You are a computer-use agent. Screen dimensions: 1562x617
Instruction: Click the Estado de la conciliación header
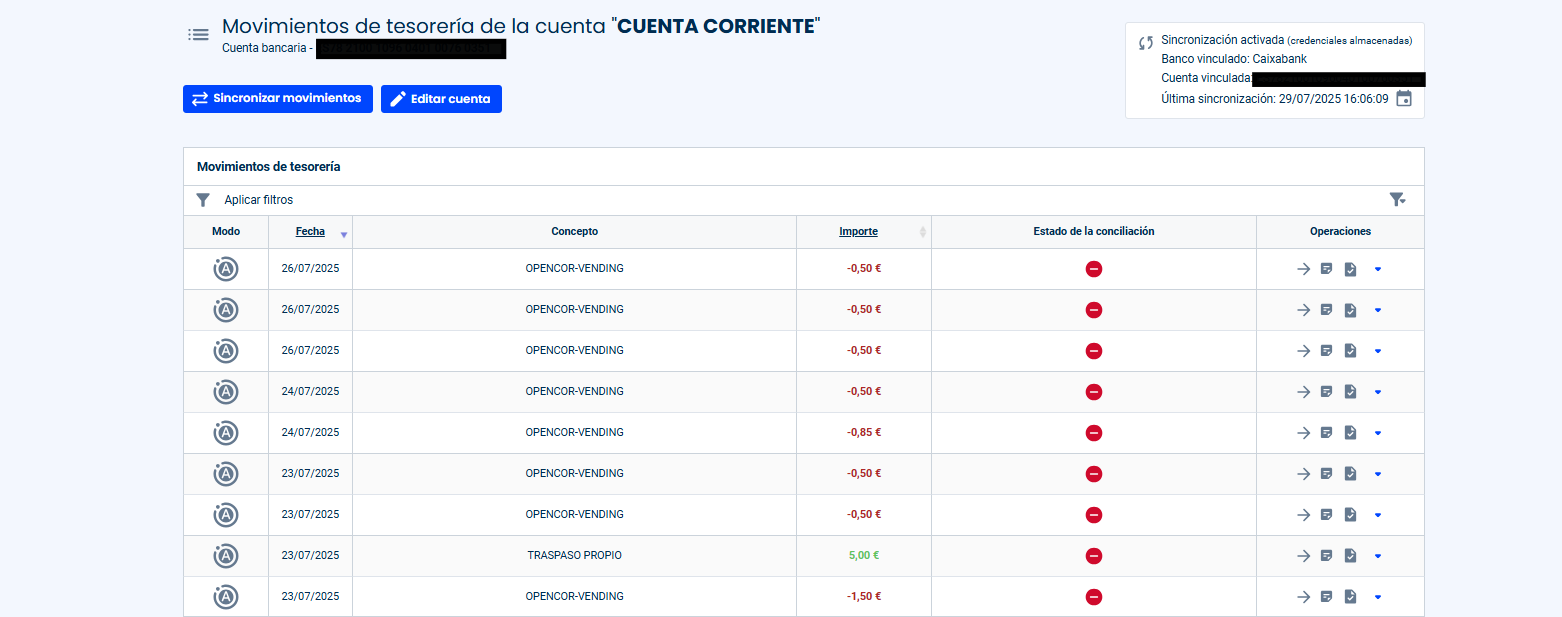coord(1094,231)
